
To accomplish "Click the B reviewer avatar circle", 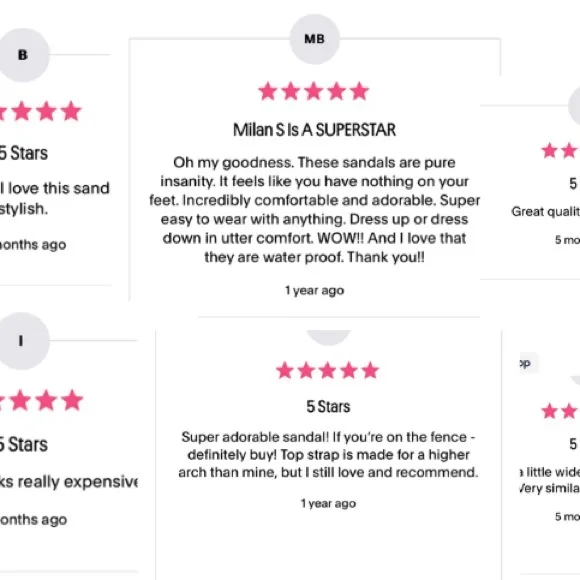I will pyautogui.click(x=23, y=55).
